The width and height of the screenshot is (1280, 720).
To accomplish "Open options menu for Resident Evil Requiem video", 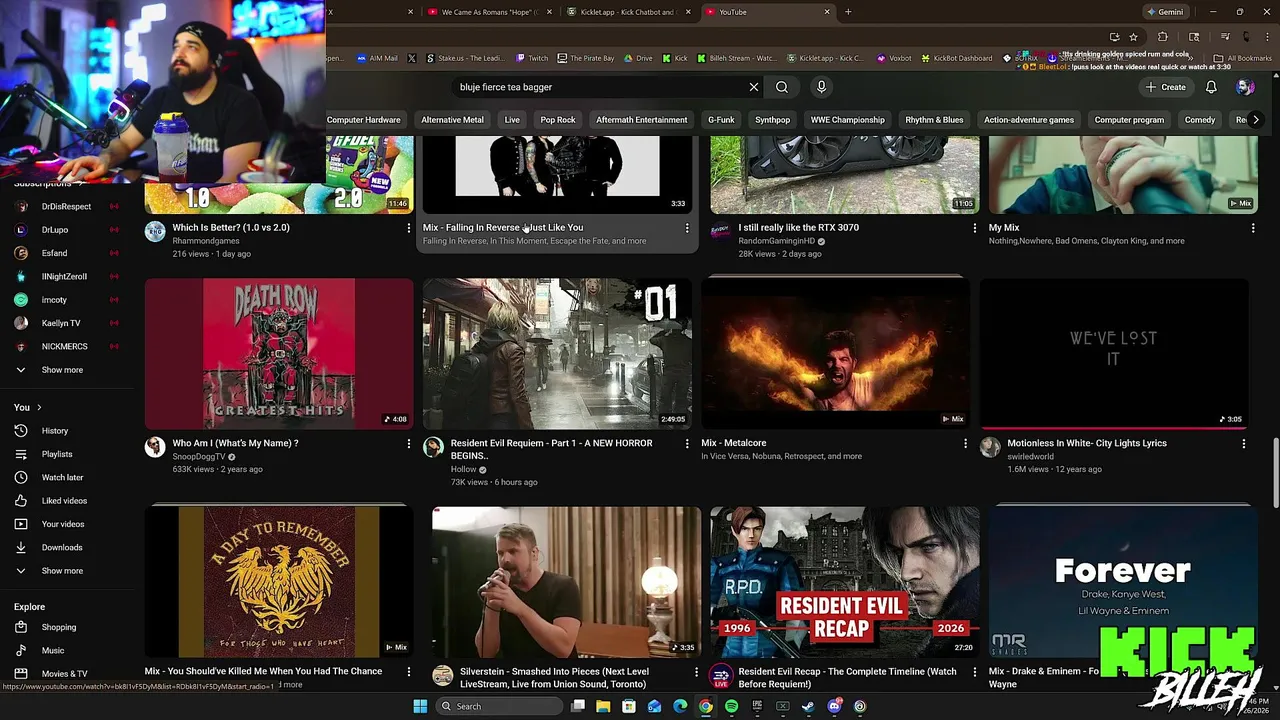I will [686, 443].
